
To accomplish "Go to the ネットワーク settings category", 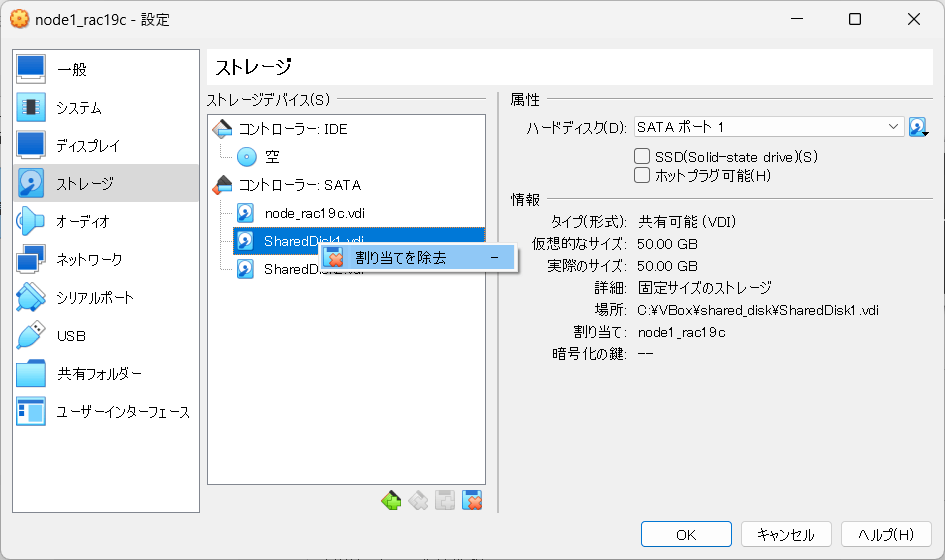I will [x=105, y=259].
